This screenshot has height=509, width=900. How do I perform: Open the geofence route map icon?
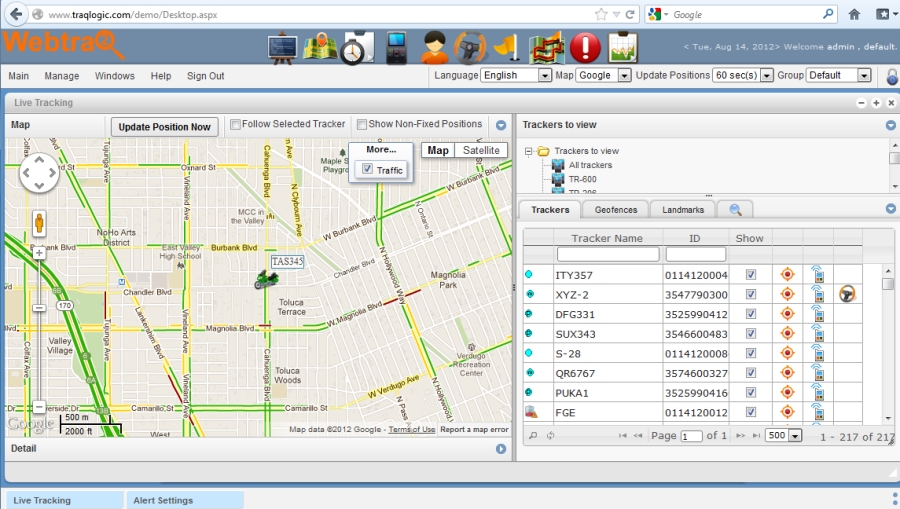pyautogui.click(x=546, y=48)
